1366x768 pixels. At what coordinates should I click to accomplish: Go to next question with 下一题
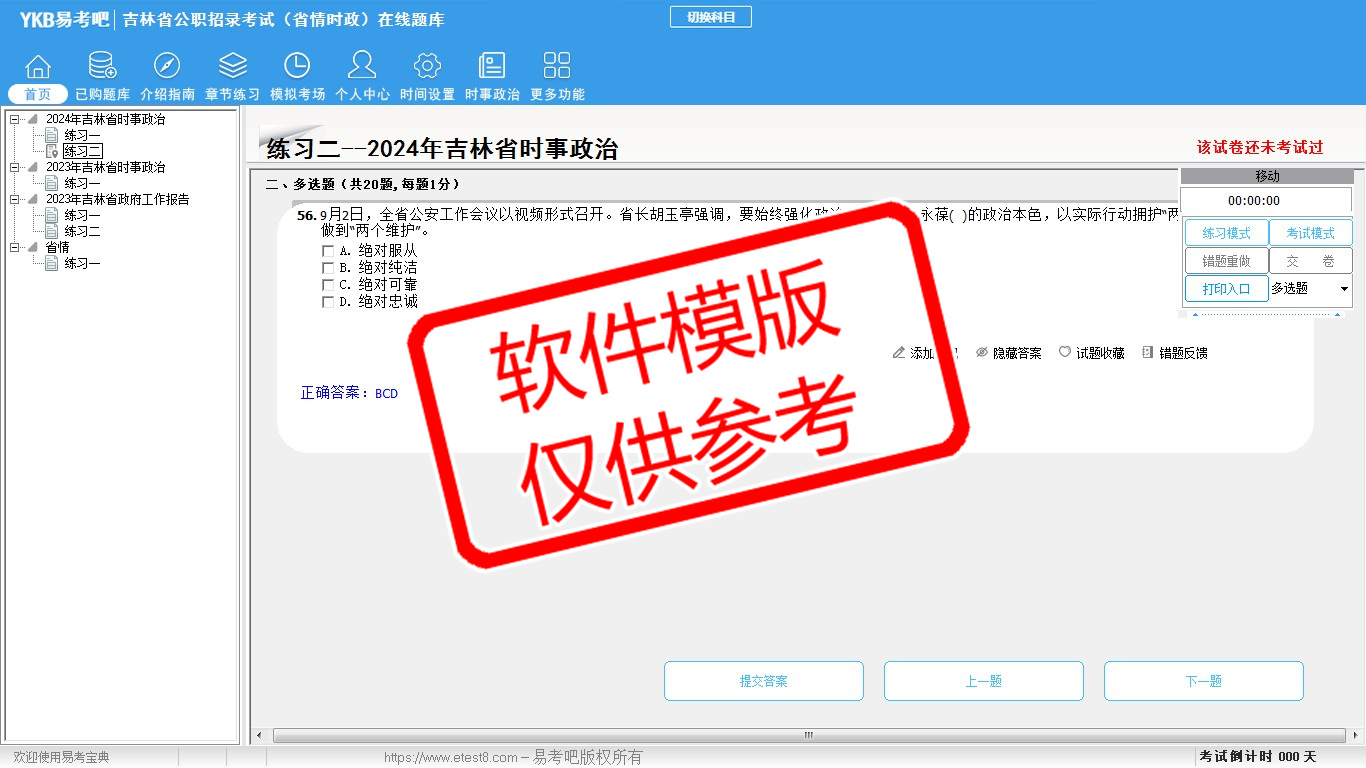(x=1203, y=681)
